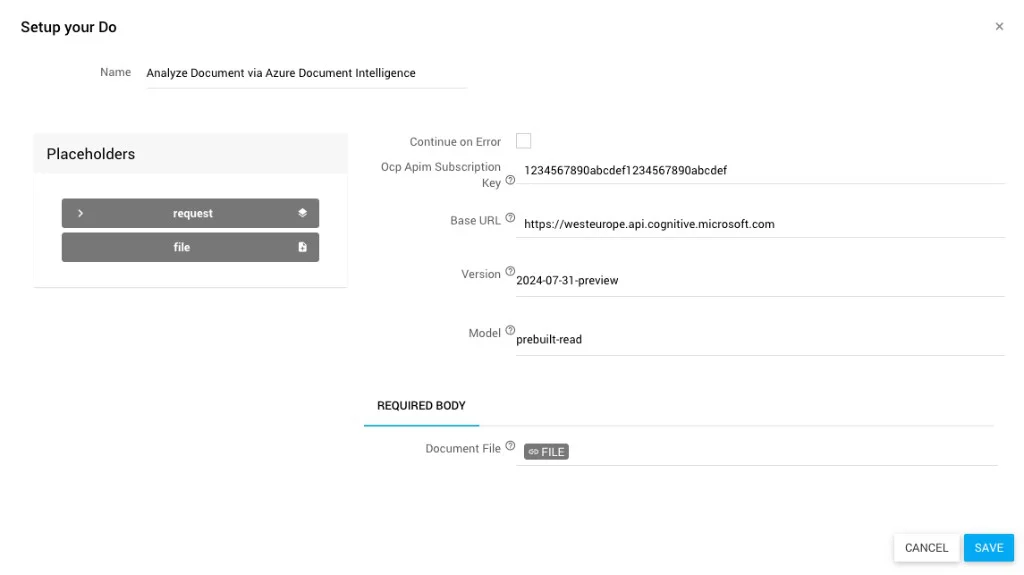This screenshot has height=575, width=1024.
Task: Click the link icon in FILE chip
Action: coord(534,452)
